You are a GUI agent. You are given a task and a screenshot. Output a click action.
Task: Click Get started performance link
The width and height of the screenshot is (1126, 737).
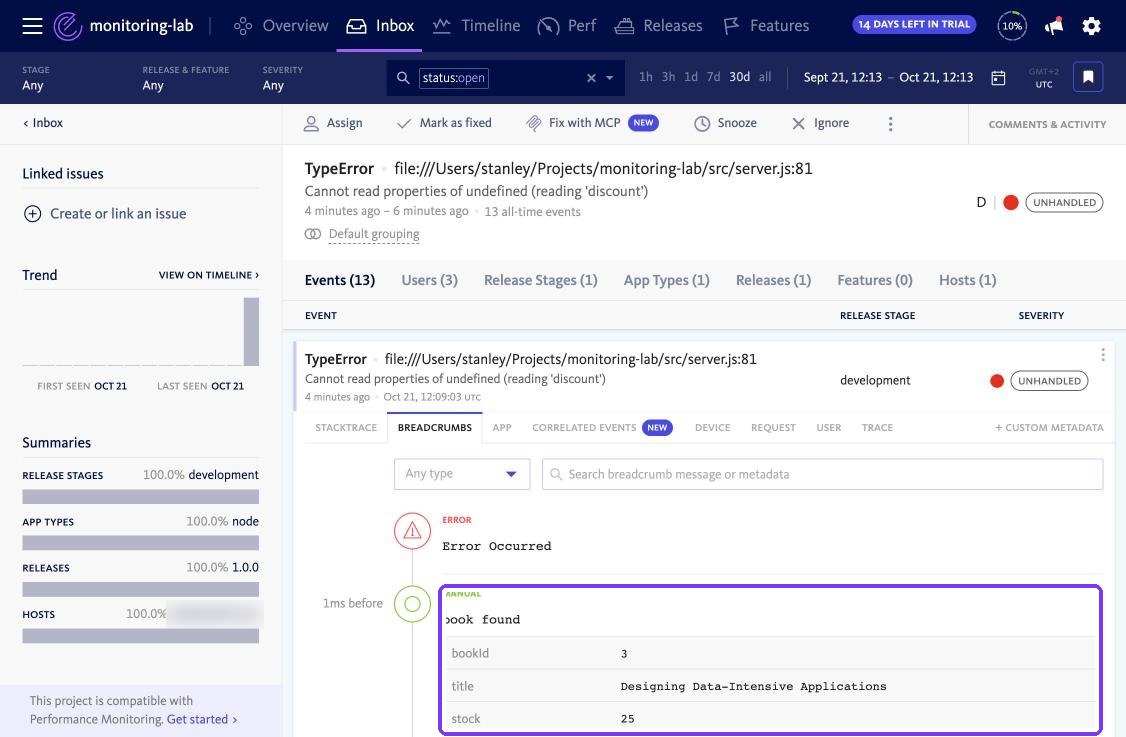tap(202, 719)
